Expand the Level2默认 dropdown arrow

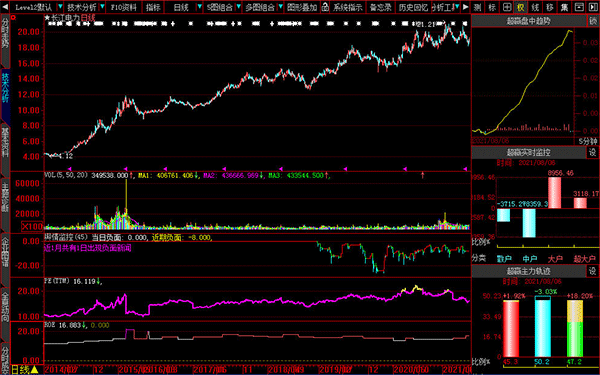tap(60, 7)
